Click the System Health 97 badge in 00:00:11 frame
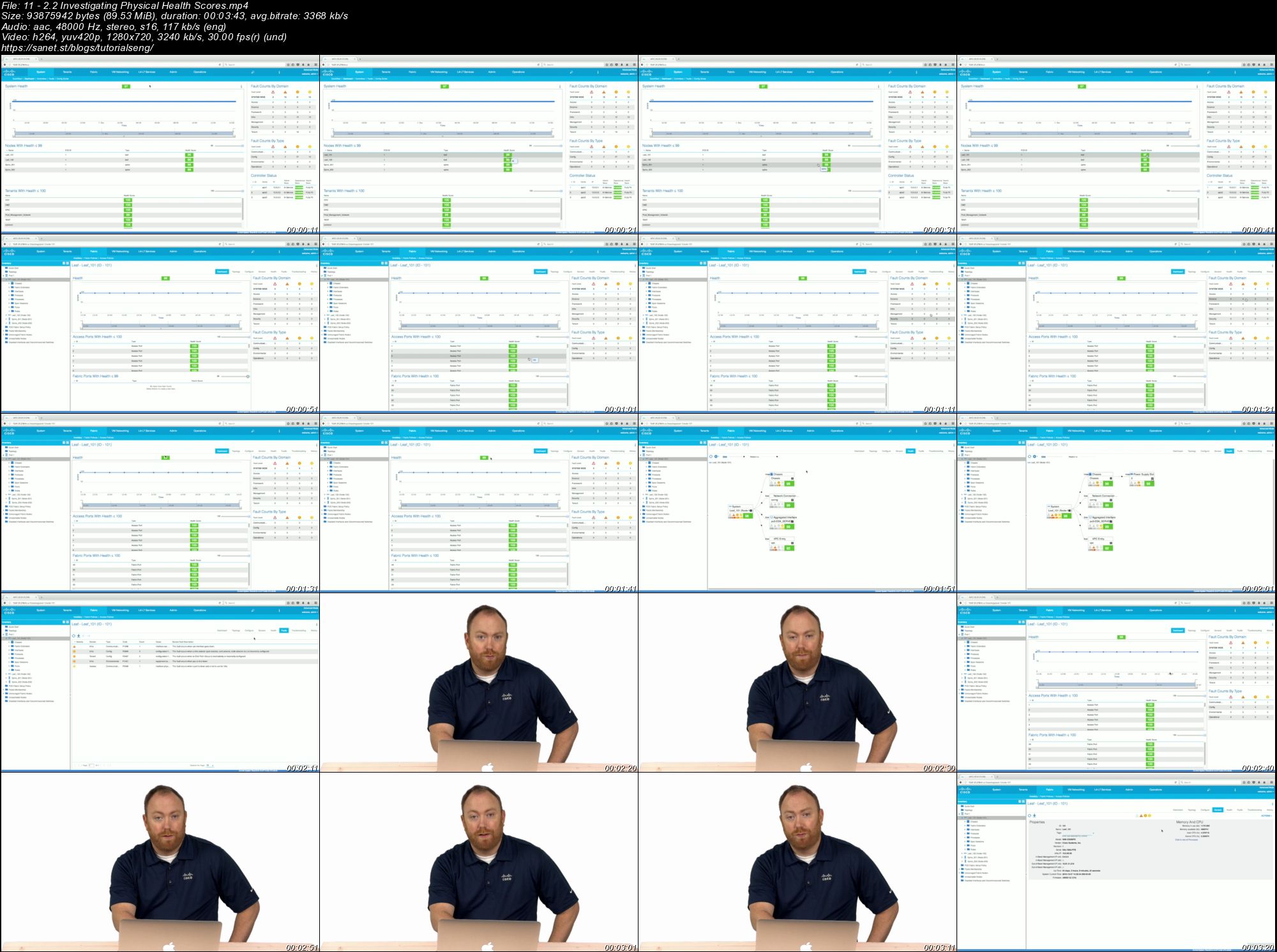 [x=126, y=86]
